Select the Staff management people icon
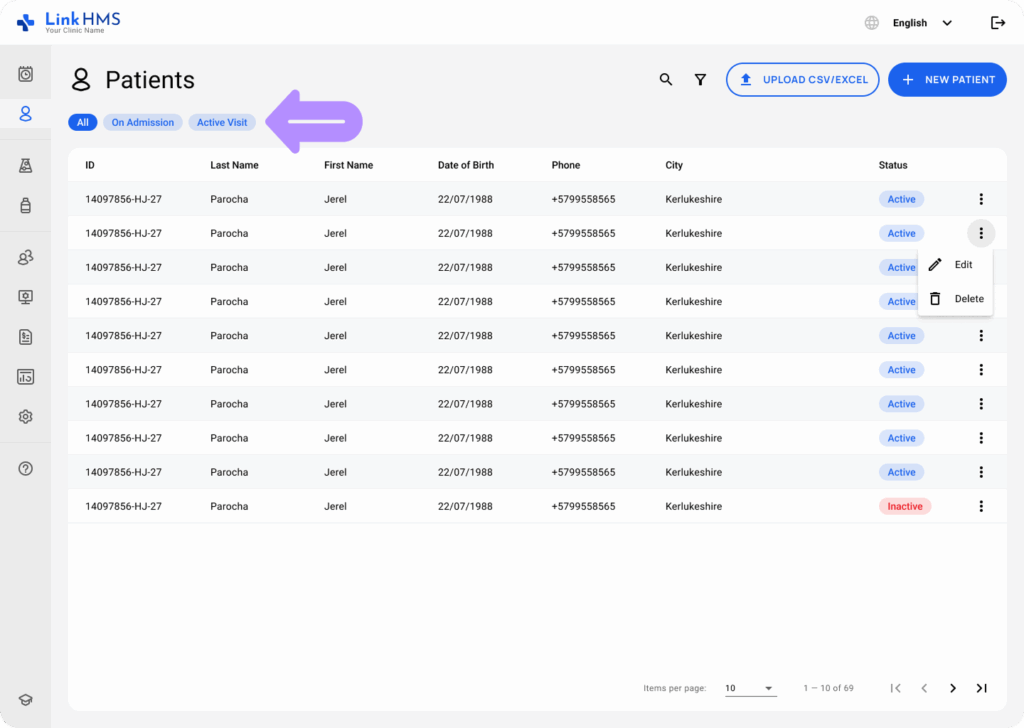1024x728 pixels. pyautogui.click(x=26, y=257)
